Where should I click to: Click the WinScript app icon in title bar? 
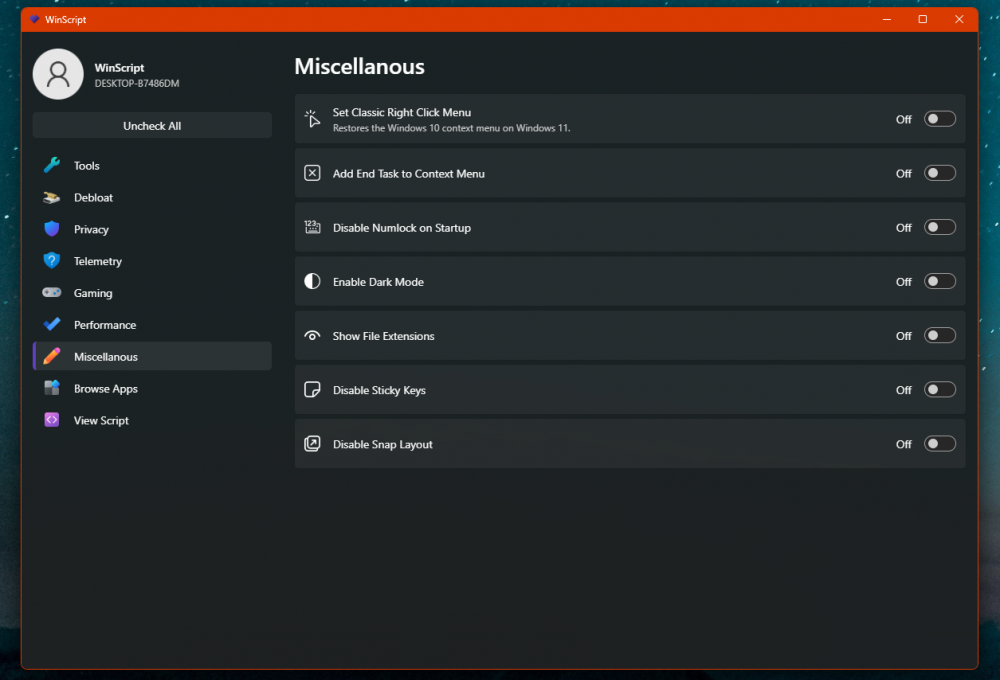tap(34, 19)
